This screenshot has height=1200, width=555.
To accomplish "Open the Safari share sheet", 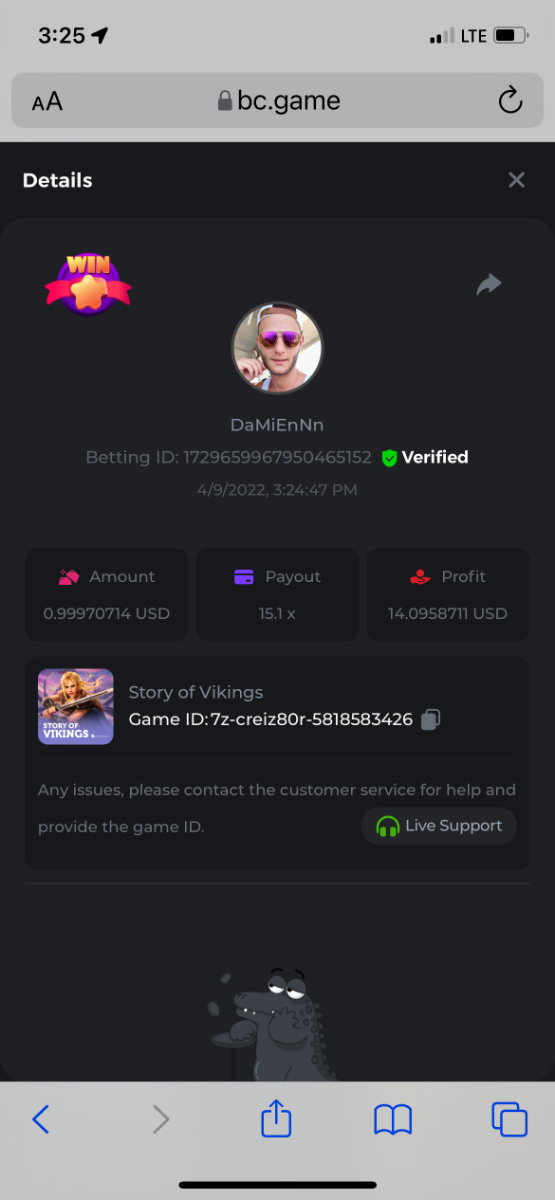I will click(276, 1117).
